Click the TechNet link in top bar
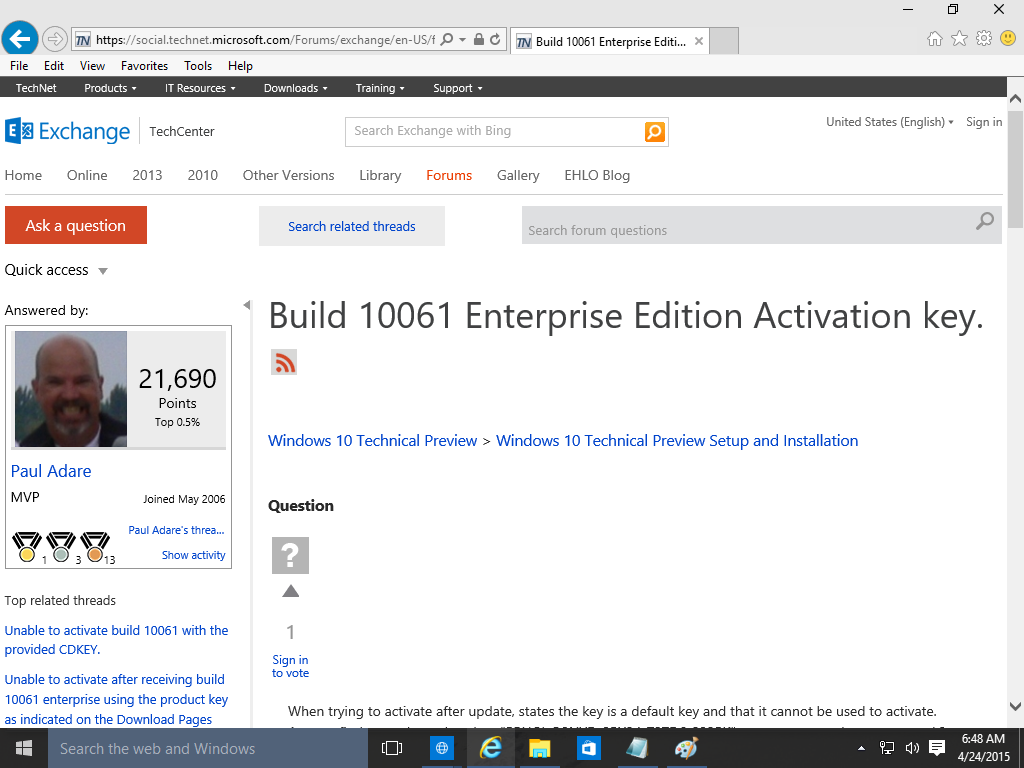 (36, 88)
